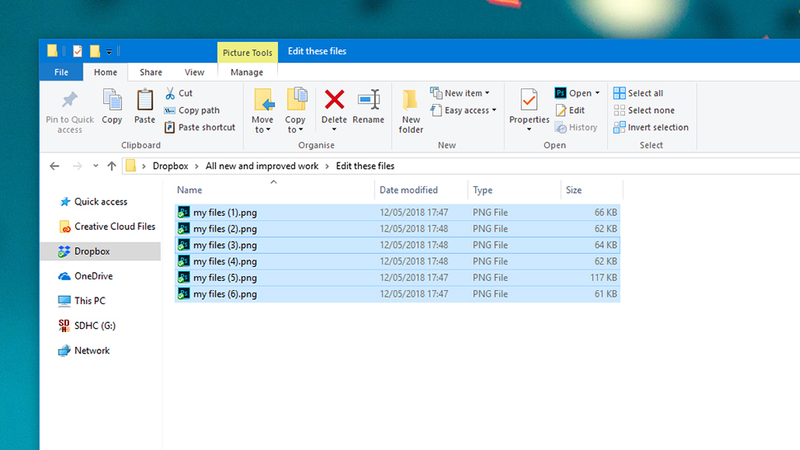Viewport: 800px width, 450px height.
Task: Click the Rename icon
Action: tap(368, 101)
